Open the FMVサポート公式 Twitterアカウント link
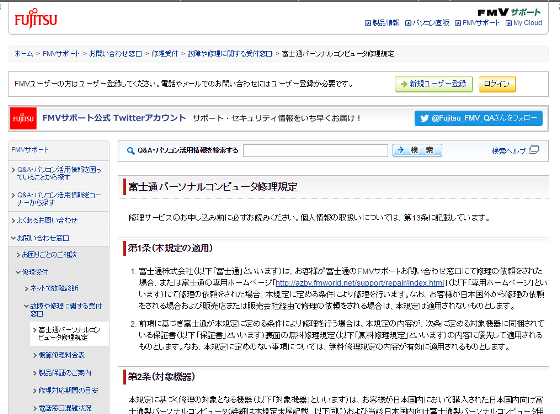560x414 pixels. tap(114, 118)
